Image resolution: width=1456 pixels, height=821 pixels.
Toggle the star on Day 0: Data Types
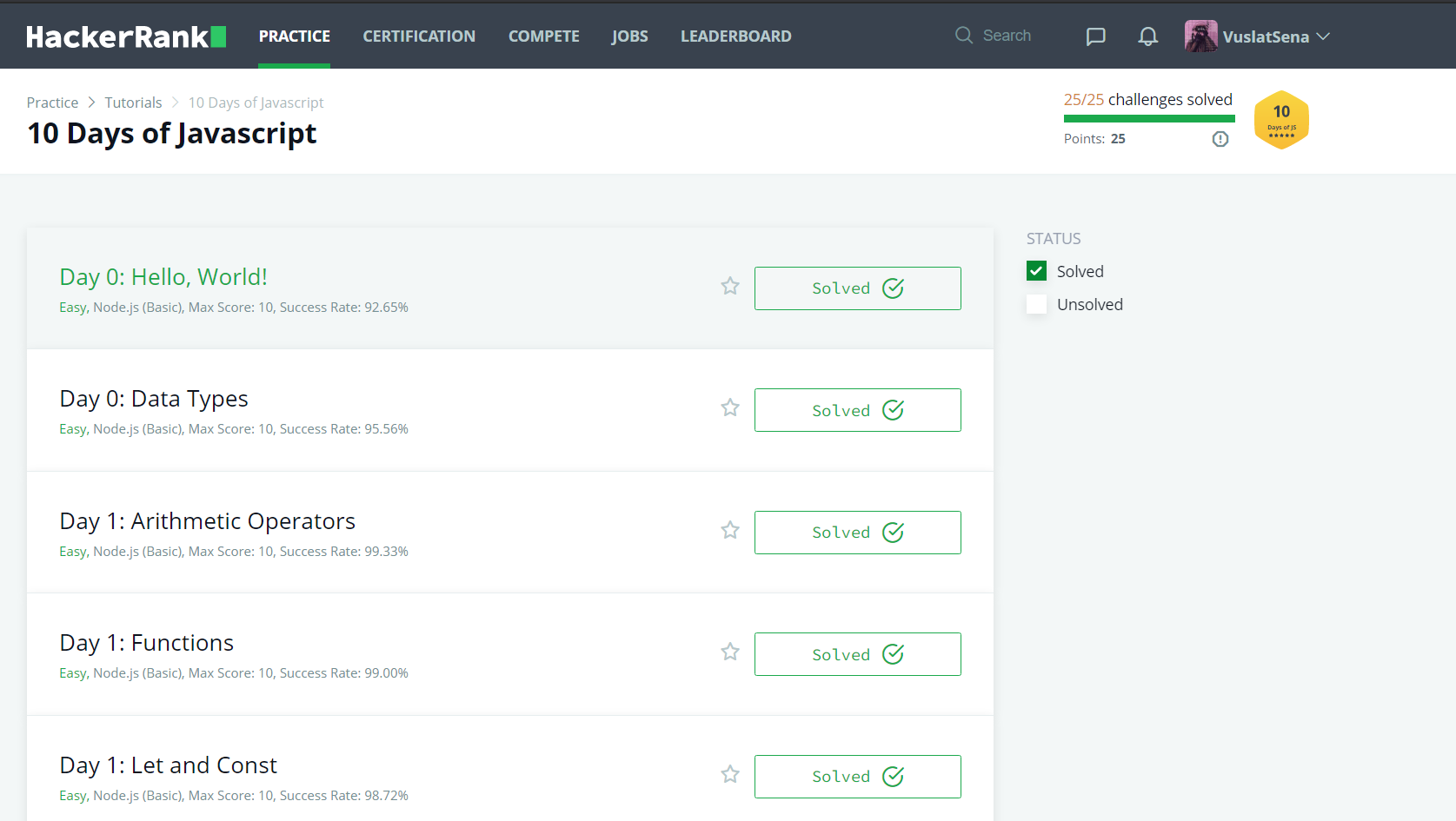pyautogui.click(x=729, y=407)
